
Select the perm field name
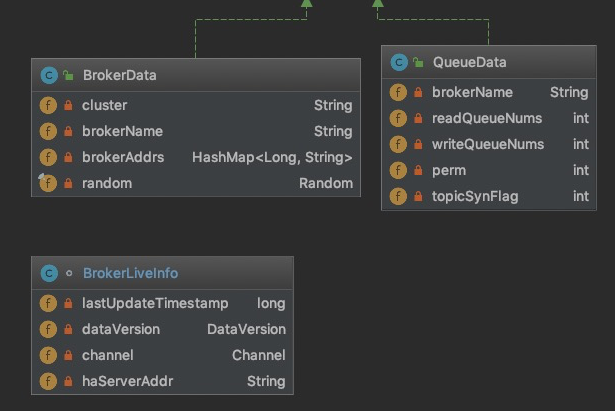click(449, 171)
